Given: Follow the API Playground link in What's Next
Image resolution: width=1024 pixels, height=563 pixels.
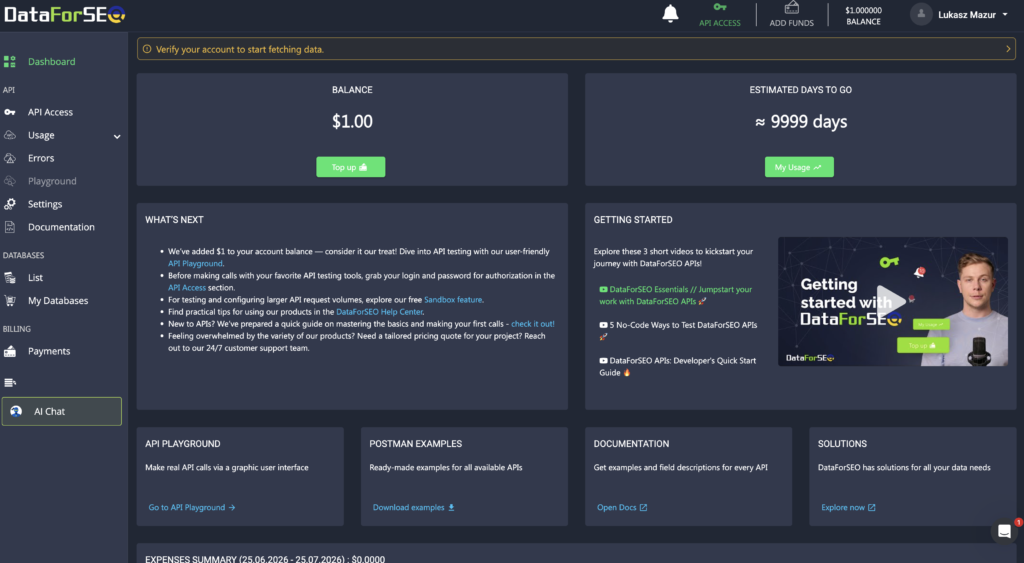Looking at the screenshot, I should [195, 263].
